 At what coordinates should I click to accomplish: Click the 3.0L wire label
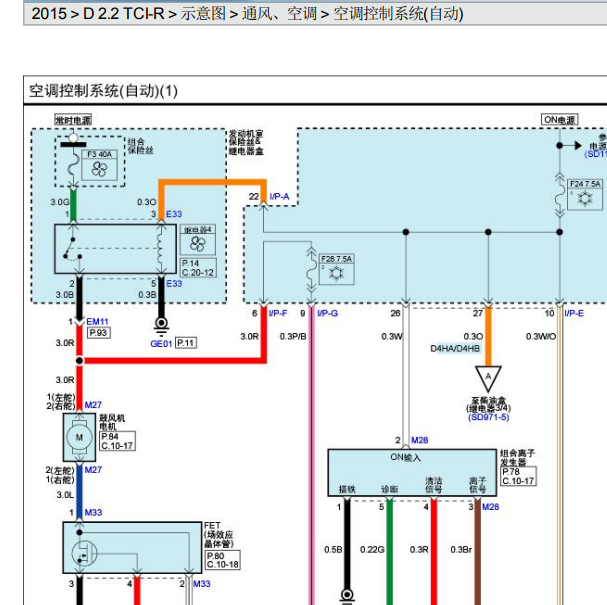click(65, 495)
